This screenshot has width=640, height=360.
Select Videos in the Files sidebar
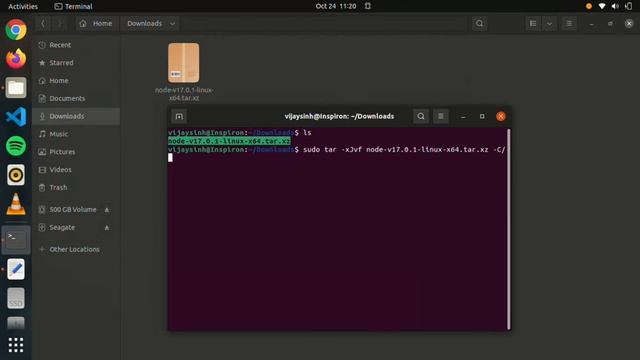(x=76, y=169)
